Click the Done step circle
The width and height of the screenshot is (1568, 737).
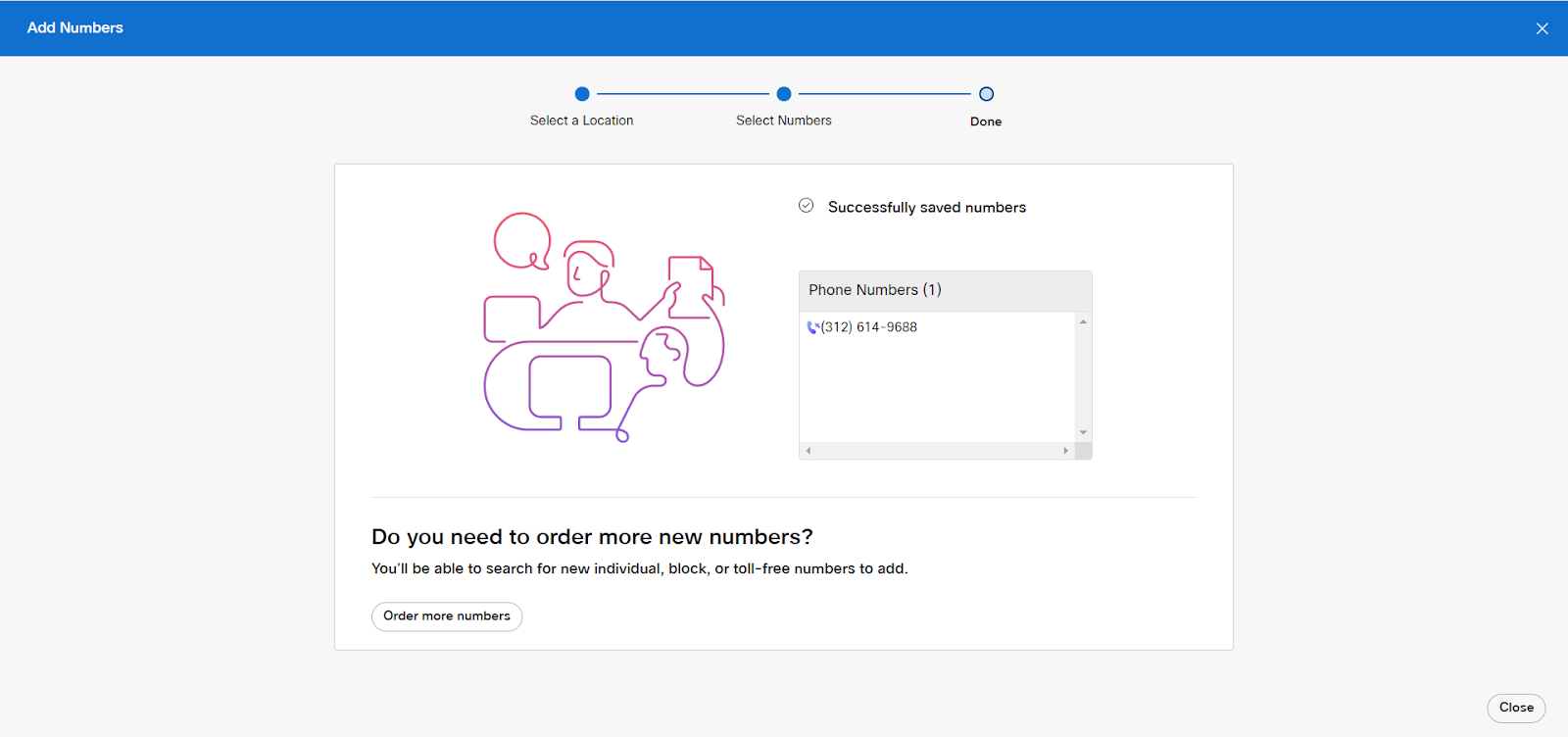[987, 94]
